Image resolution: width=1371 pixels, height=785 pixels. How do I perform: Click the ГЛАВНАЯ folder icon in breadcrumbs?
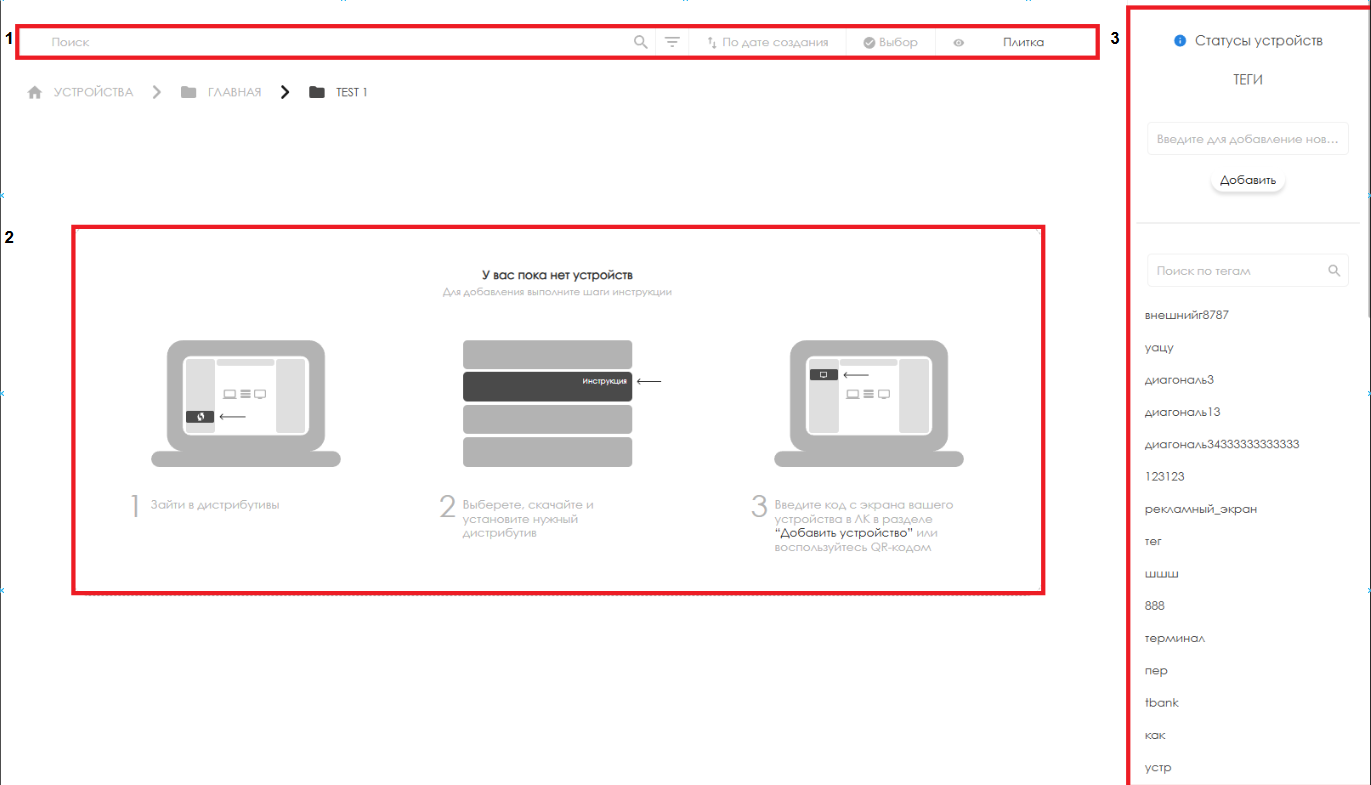click(x=189, y=92)
